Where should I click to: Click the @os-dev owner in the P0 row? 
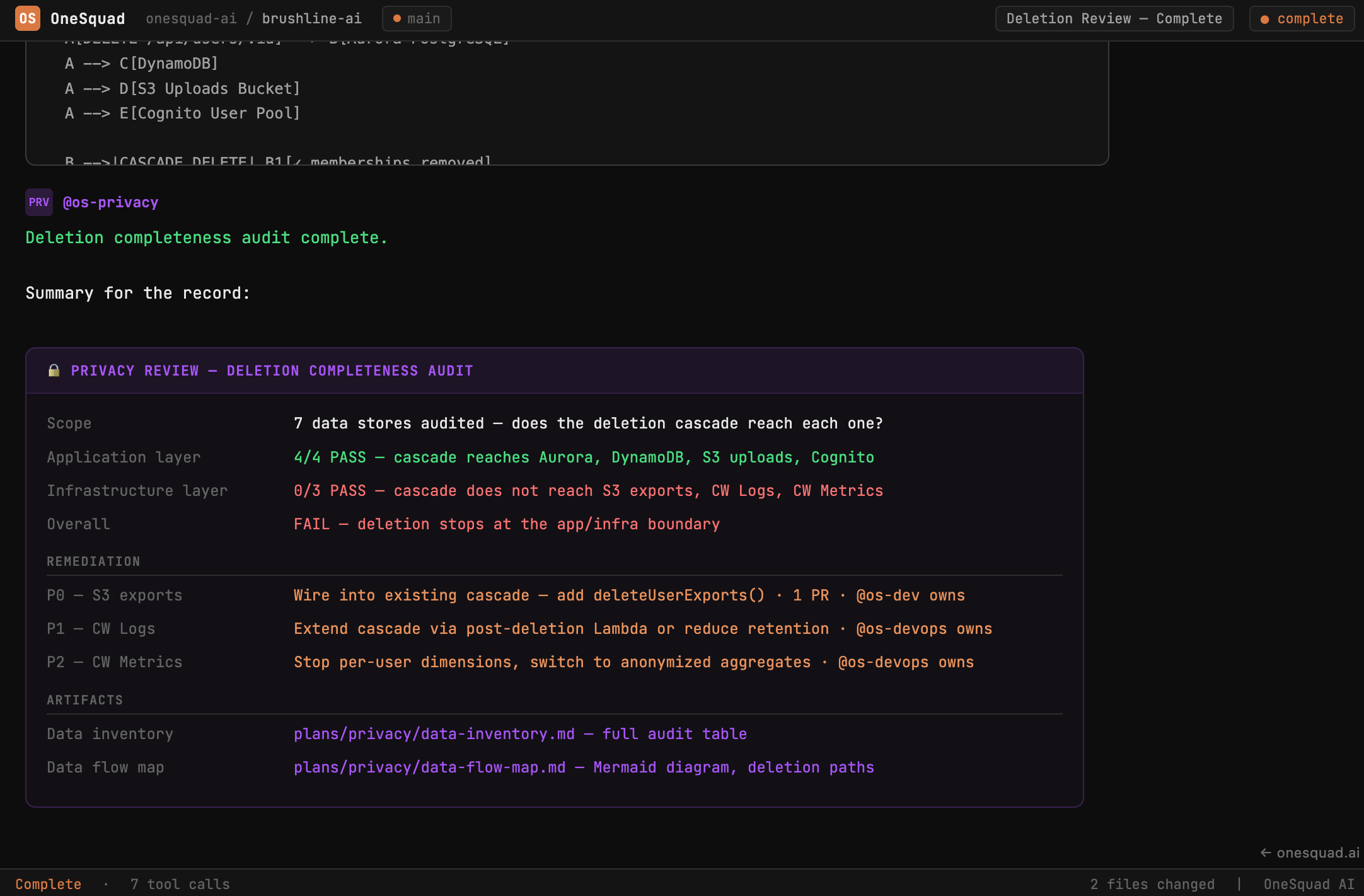[x=890, y=595]
